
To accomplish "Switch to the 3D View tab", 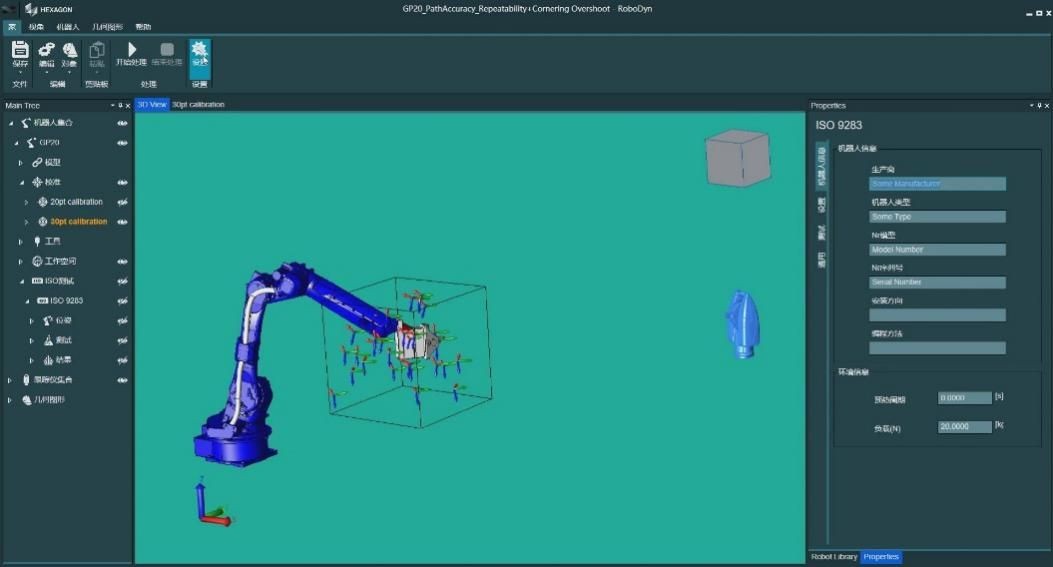I will tap(152, 105).
